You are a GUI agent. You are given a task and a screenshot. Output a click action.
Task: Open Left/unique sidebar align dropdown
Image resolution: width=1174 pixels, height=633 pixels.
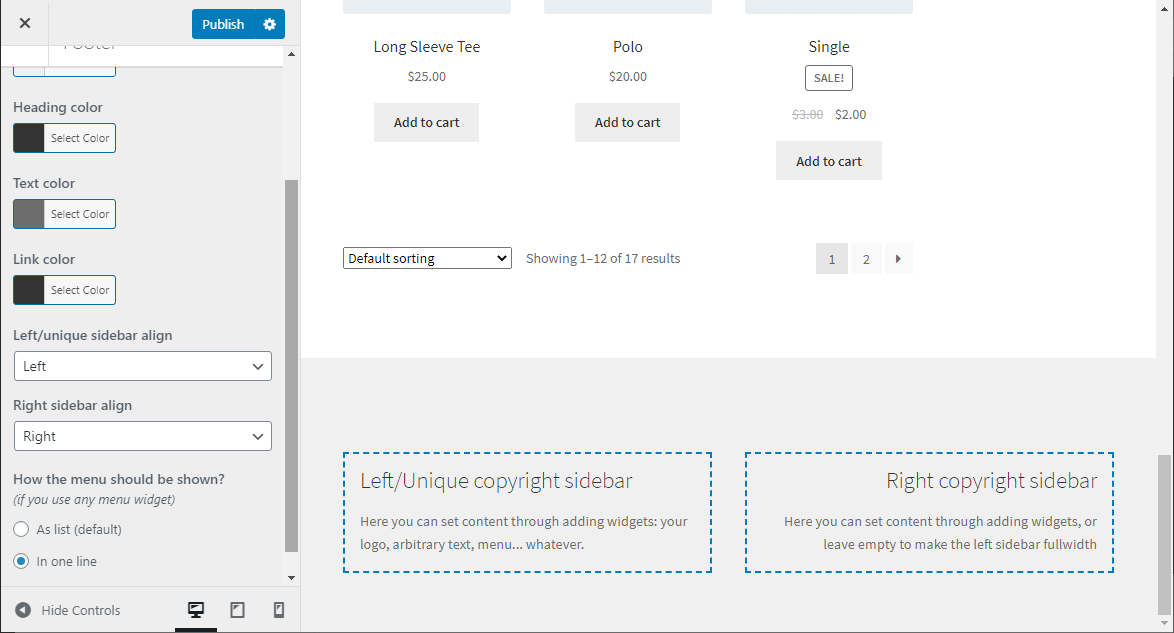[x=143, y=366]
